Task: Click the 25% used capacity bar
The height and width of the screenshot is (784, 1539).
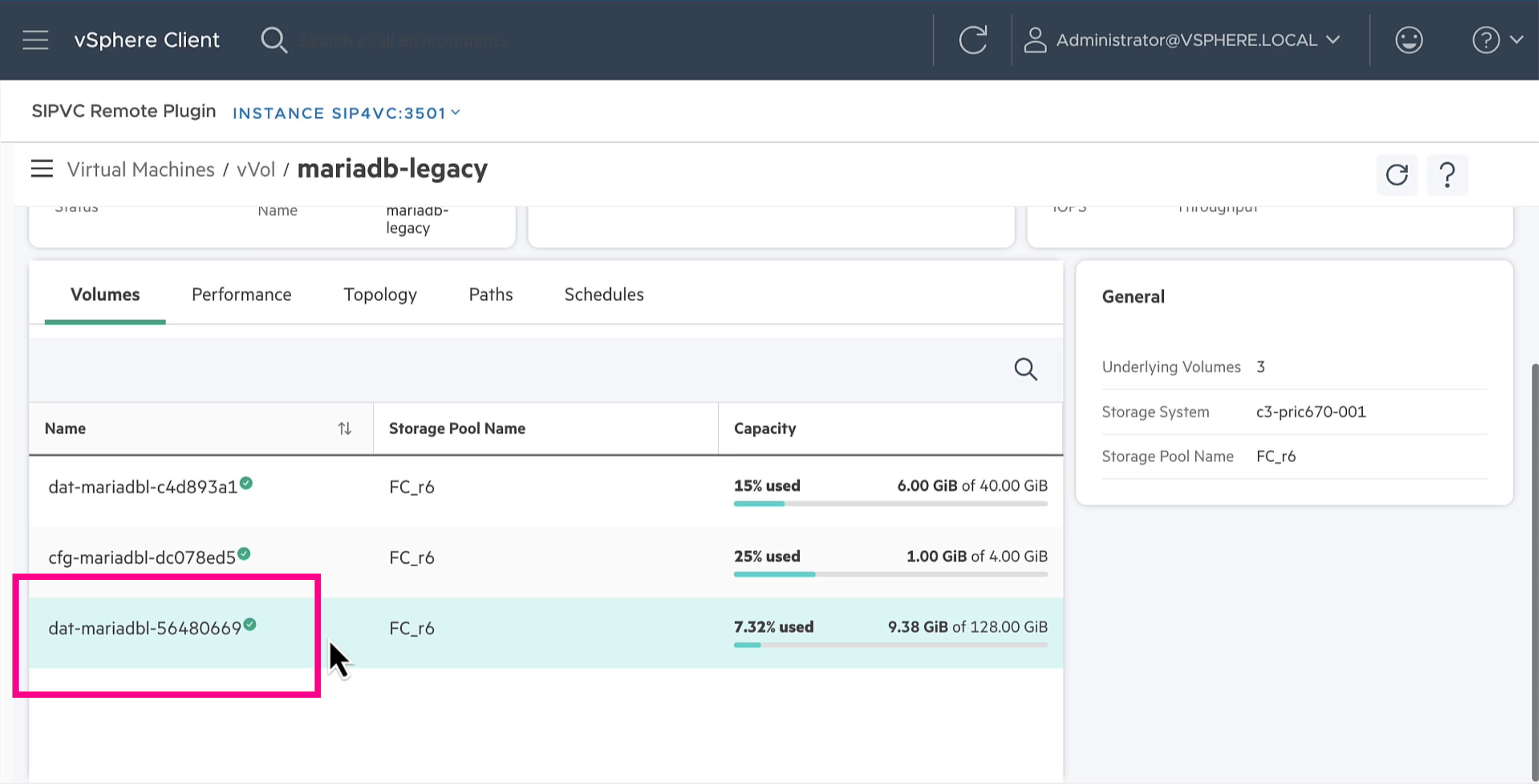Action: (890, 575)
